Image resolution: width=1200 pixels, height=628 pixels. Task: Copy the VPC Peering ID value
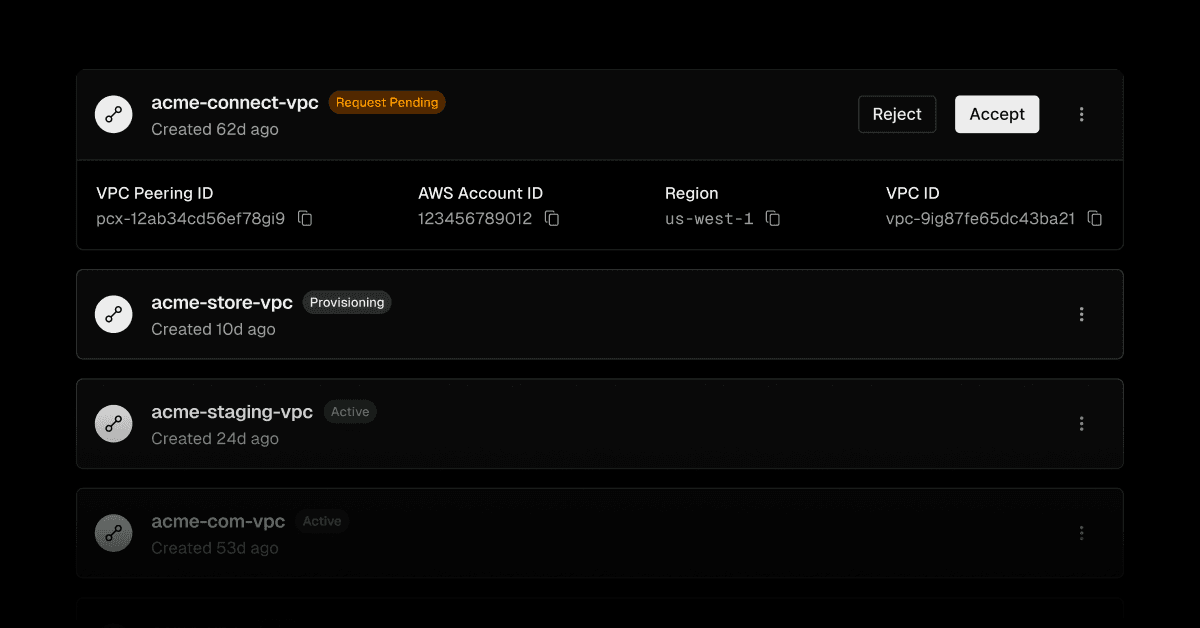pyautogui.click(x=305, y=218)
